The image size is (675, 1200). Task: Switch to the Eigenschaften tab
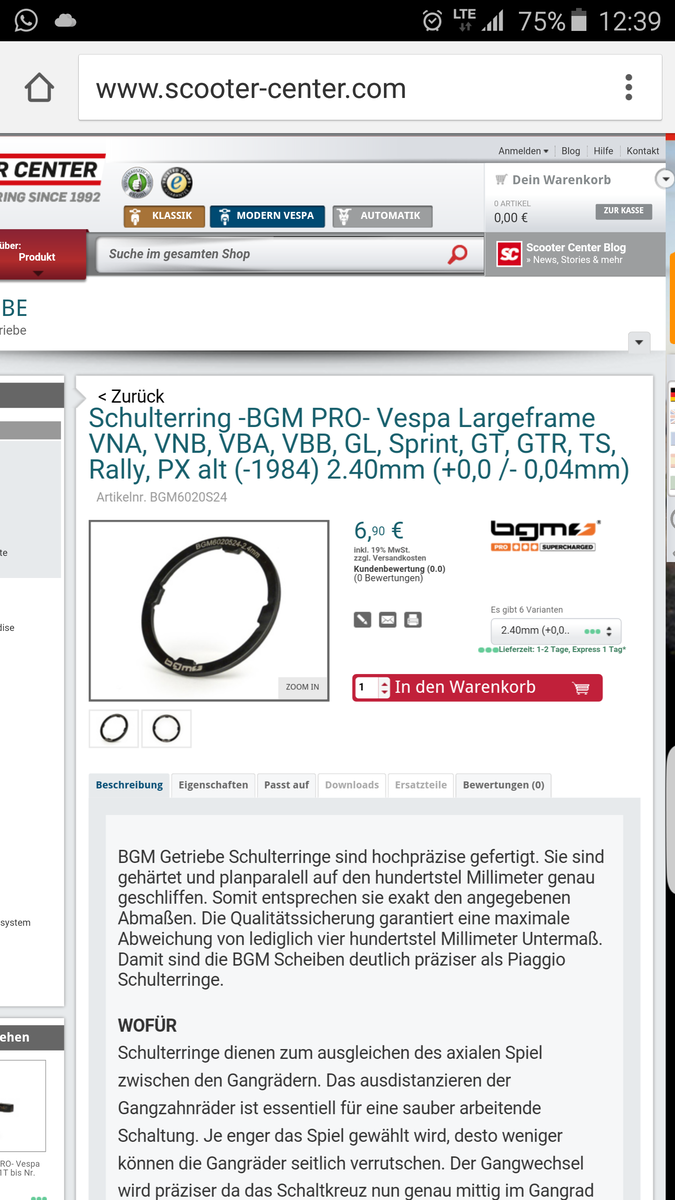tap(213, 785)
